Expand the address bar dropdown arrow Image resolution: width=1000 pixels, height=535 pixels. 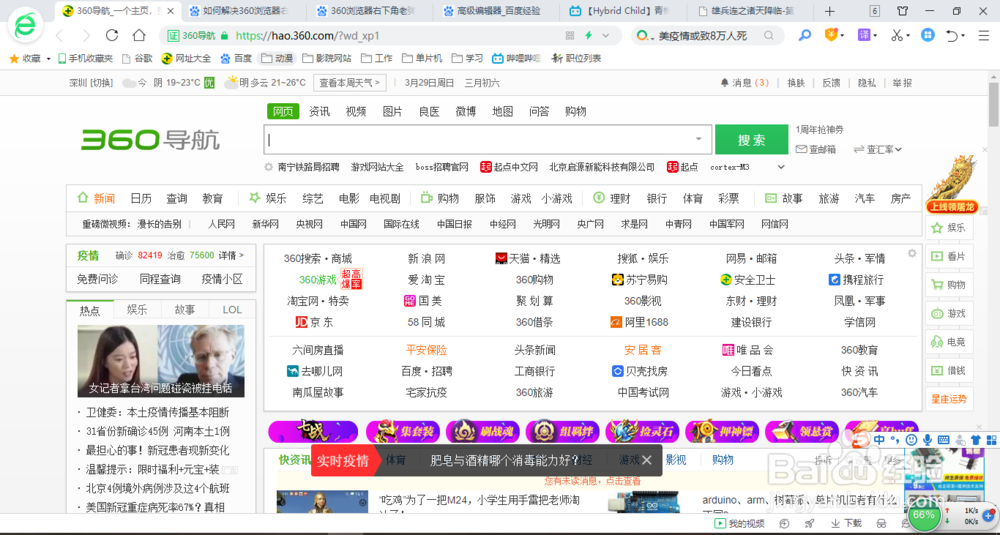[606, 35]
